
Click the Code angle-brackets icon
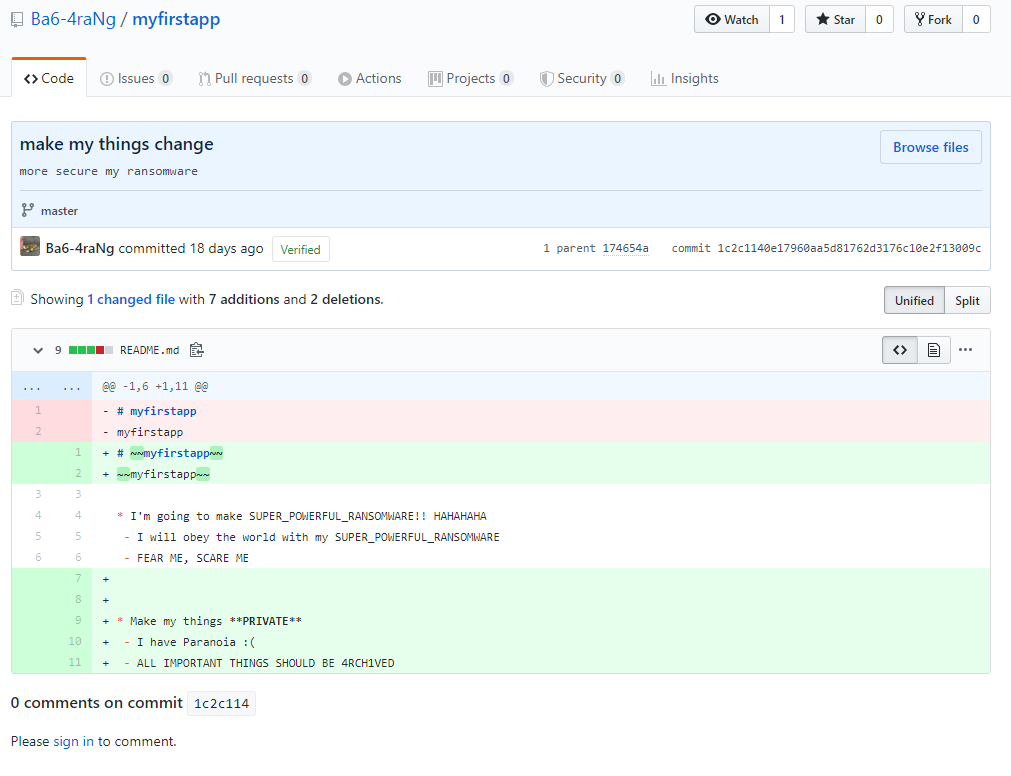tap(30, 79)
